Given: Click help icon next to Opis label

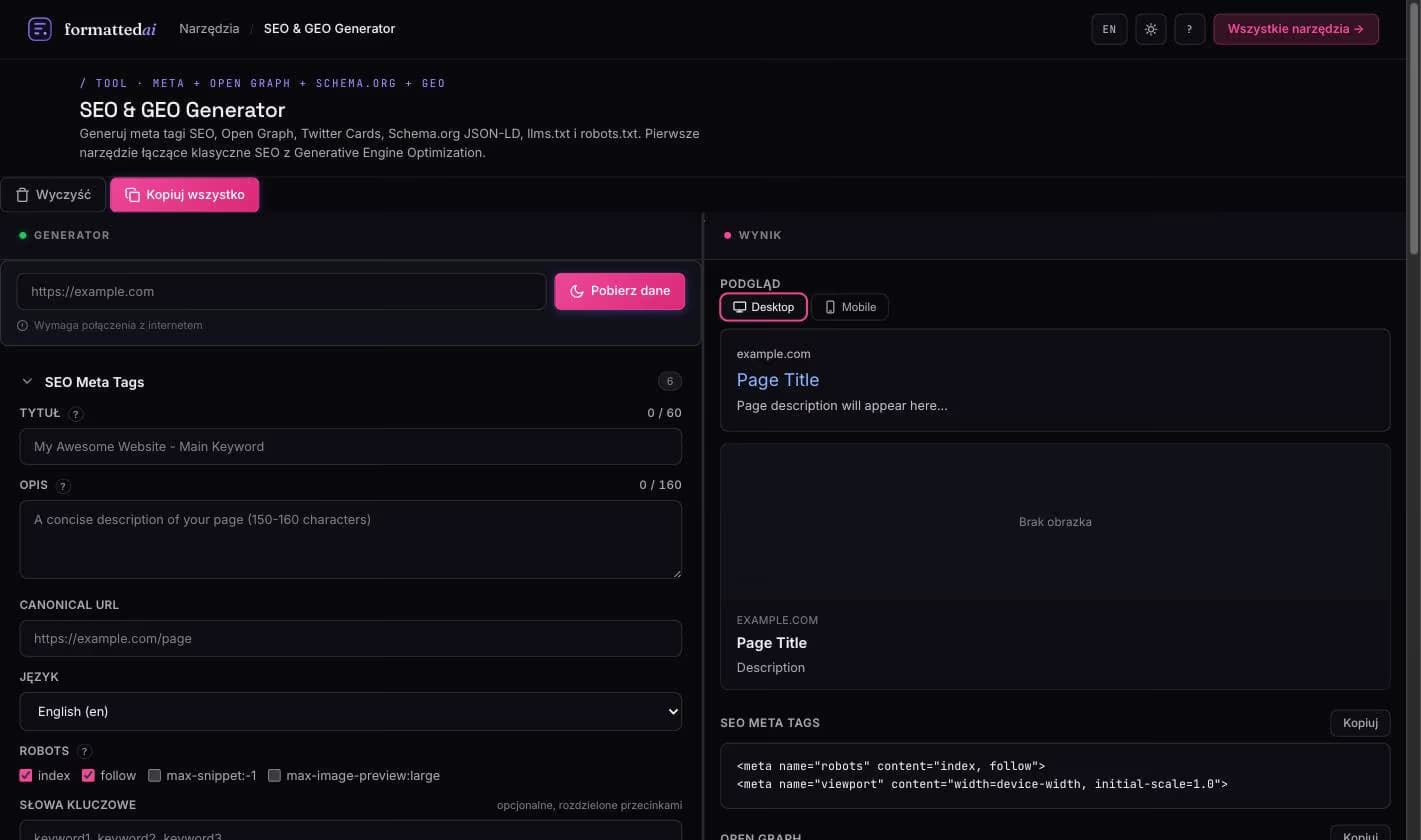Looking at the screenshot, I should coord(63,486).
